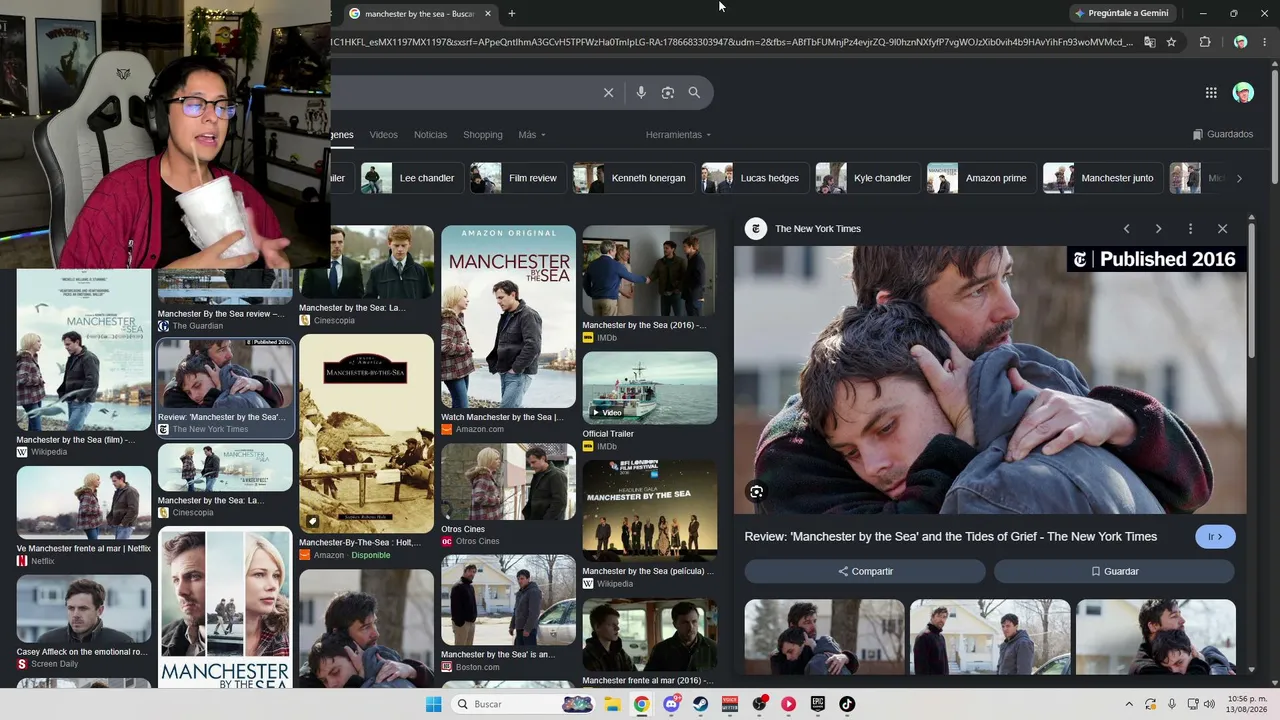This screenshot has width=1280, height=720.
Task: Open the large preview image of the hug
Action: click(990, 380)
